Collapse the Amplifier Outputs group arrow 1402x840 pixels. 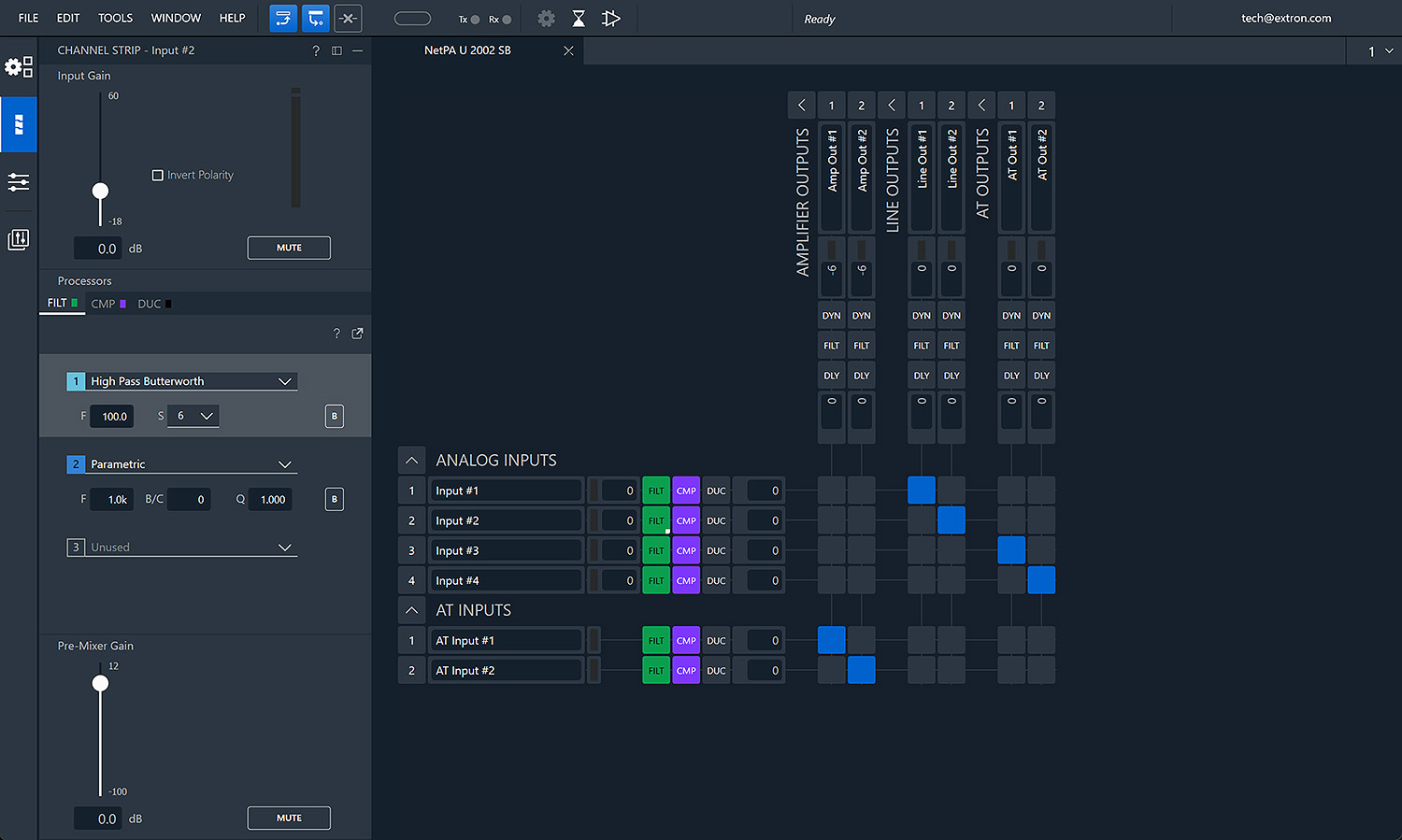[x=801, y=106]
